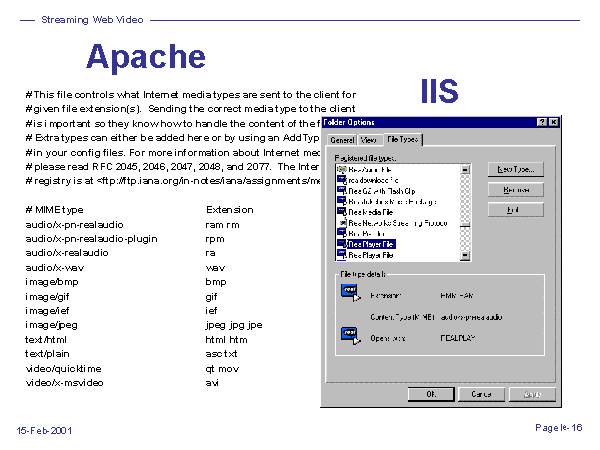The height and width of the screenshot is (450, 600).
Task: Close the Folder Options dialog window
Action: click(x=553, y=122)
